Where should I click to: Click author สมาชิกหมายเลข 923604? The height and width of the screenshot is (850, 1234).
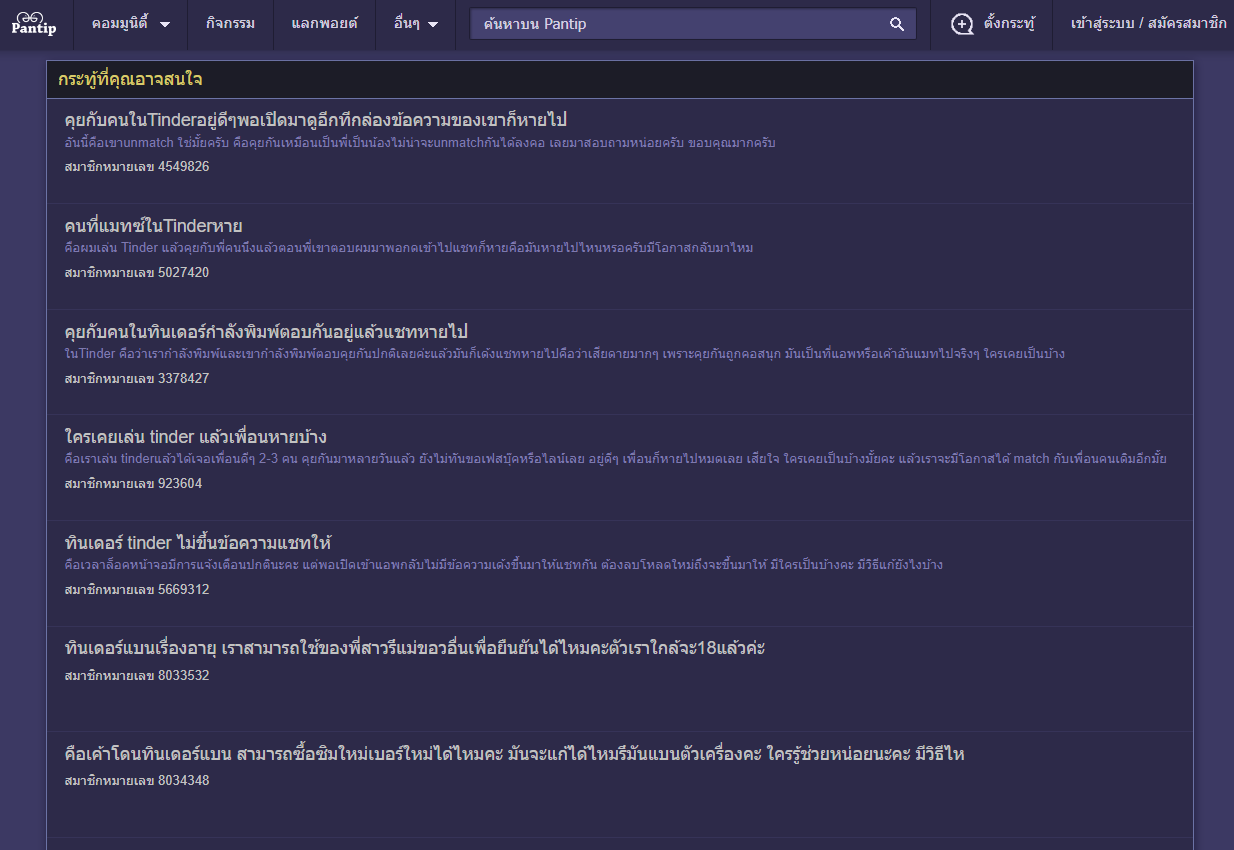pos(133,483)
